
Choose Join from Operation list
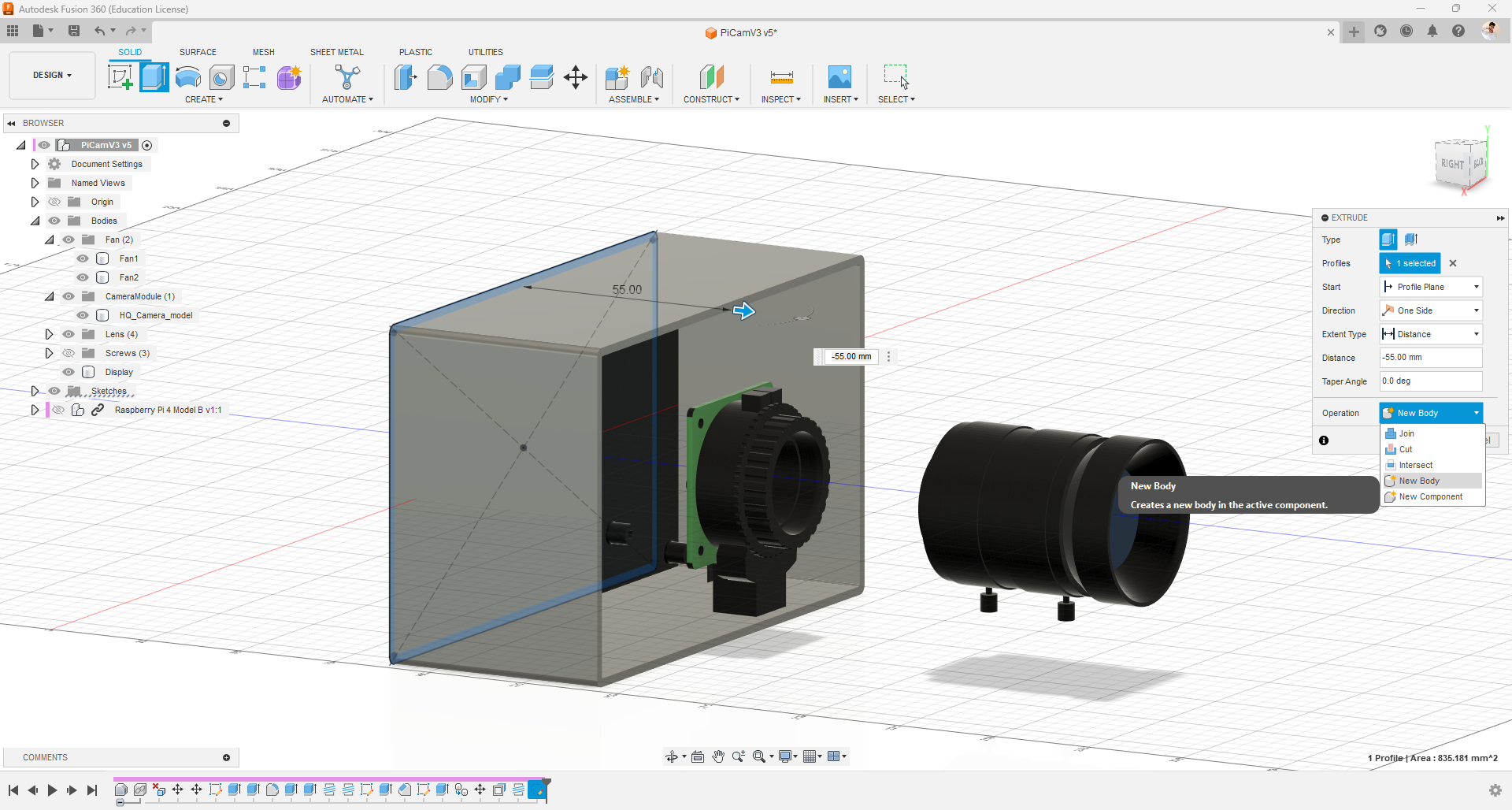(1432, 433)
